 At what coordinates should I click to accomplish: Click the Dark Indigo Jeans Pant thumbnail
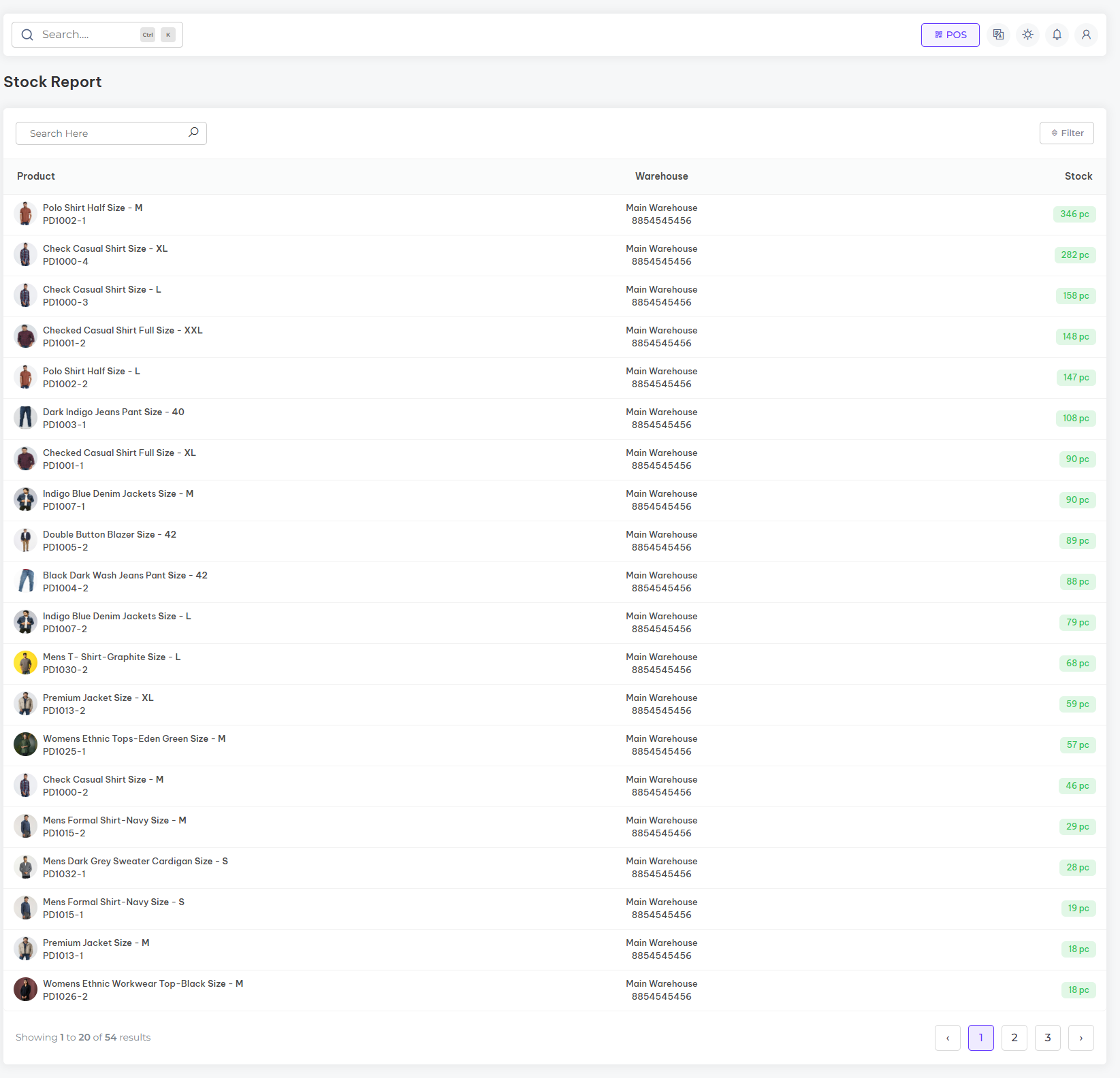26,418
